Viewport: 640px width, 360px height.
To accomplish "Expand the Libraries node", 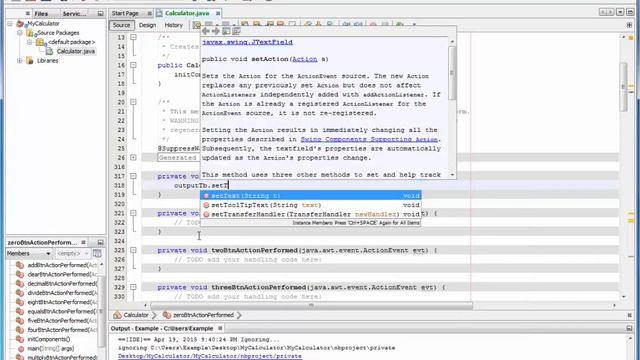I will (19, 60).
